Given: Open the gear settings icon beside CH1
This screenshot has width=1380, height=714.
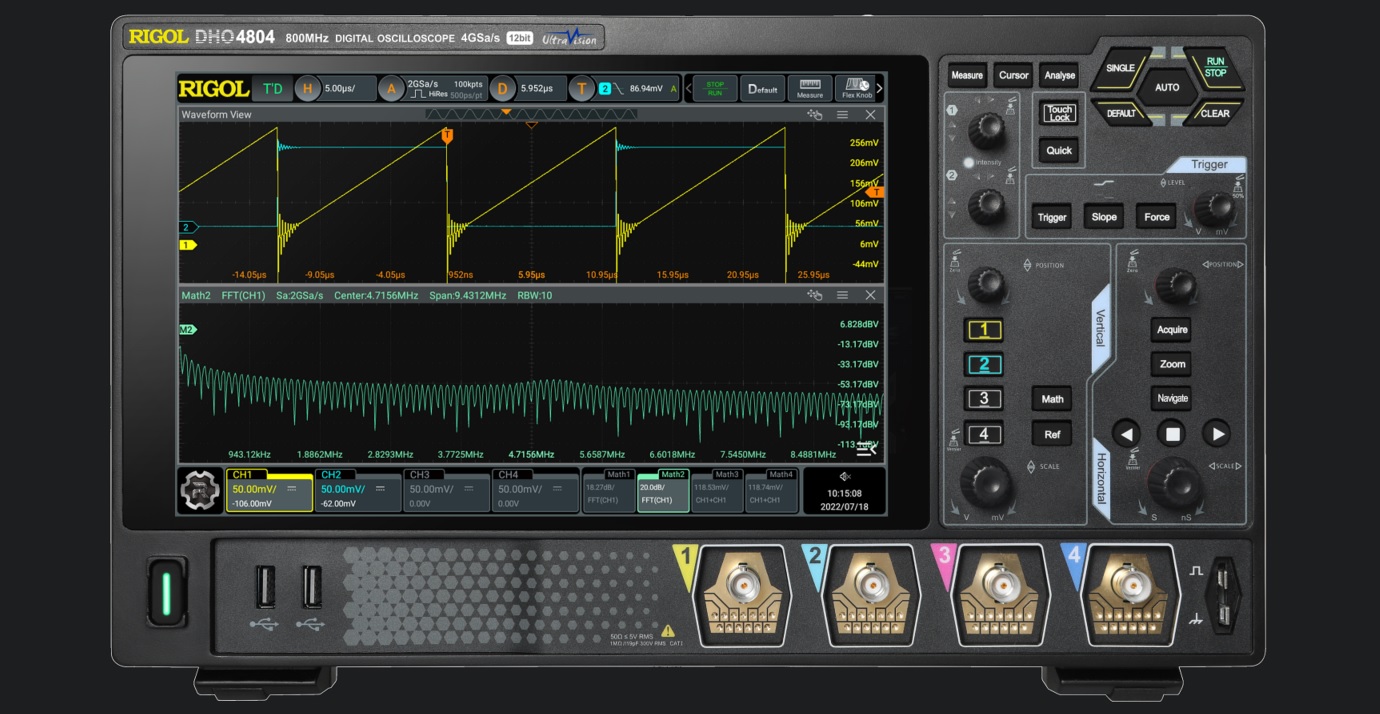Looking at the screenshot, I should (199, 490).
